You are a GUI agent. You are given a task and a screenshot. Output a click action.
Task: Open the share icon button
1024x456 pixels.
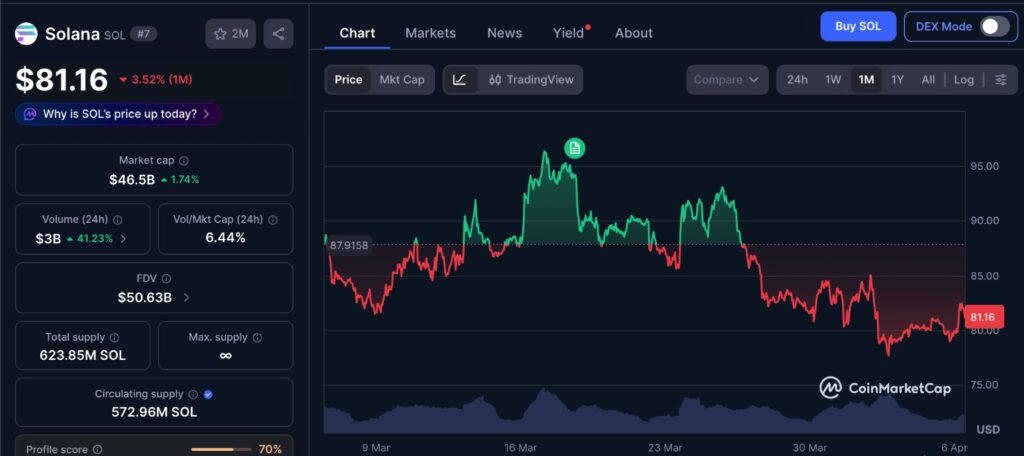coord(278,34)
